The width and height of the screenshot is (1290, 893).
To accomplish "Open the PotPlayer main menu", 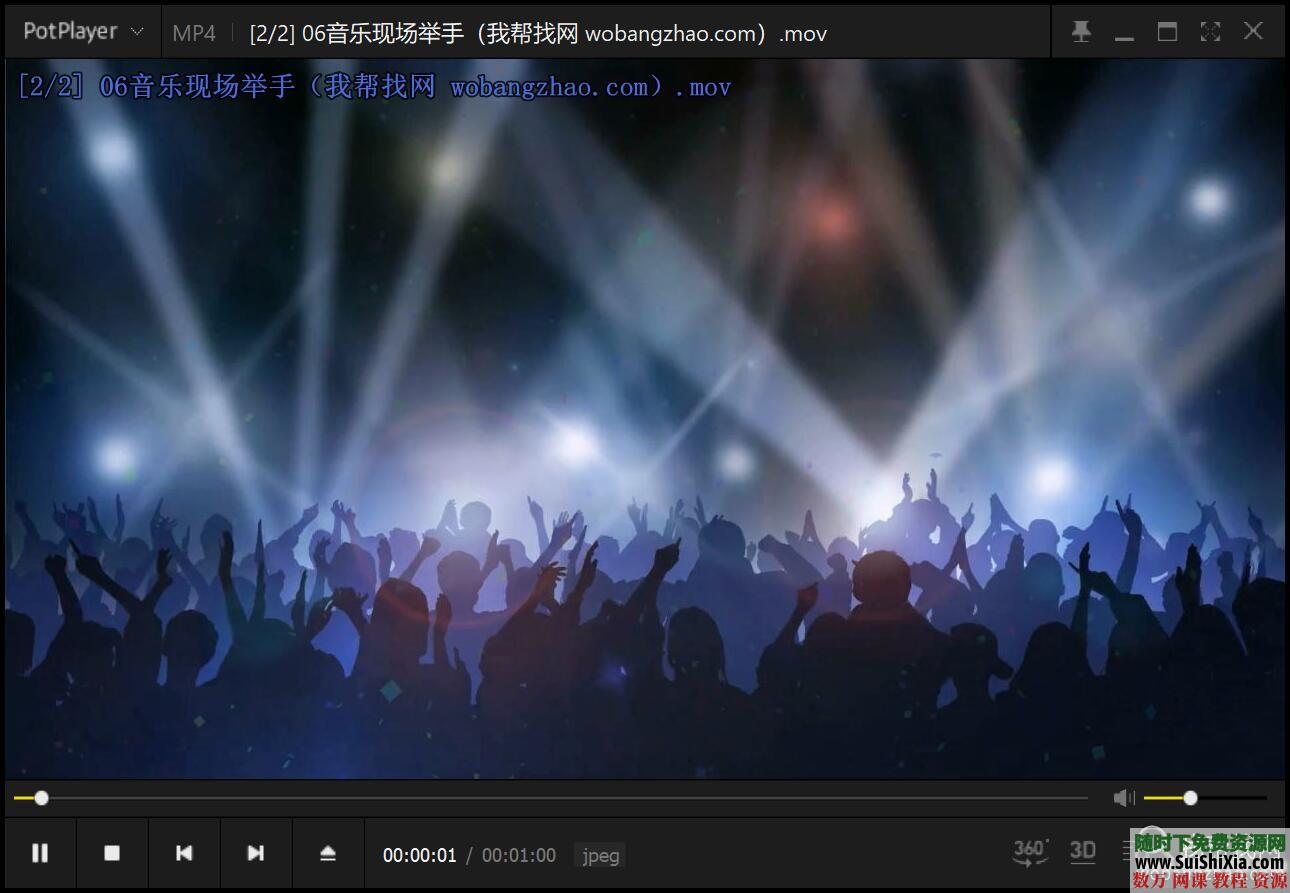I will tap(70, 31).
